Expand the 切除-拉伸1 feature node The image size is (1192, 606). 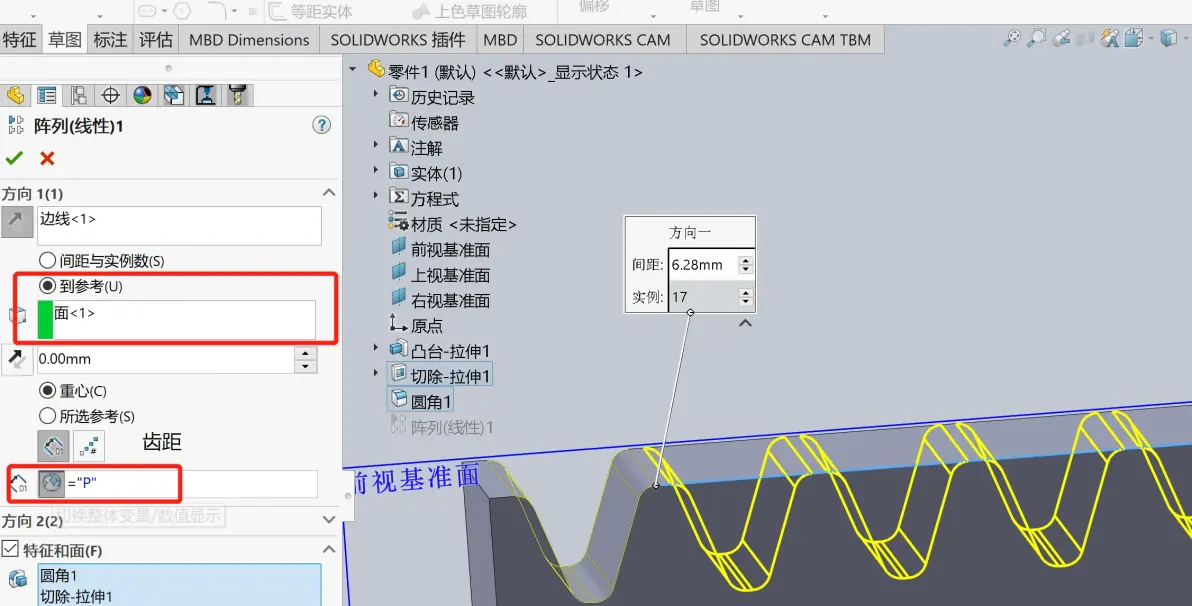pyautogui.click(x=376, y=373)
